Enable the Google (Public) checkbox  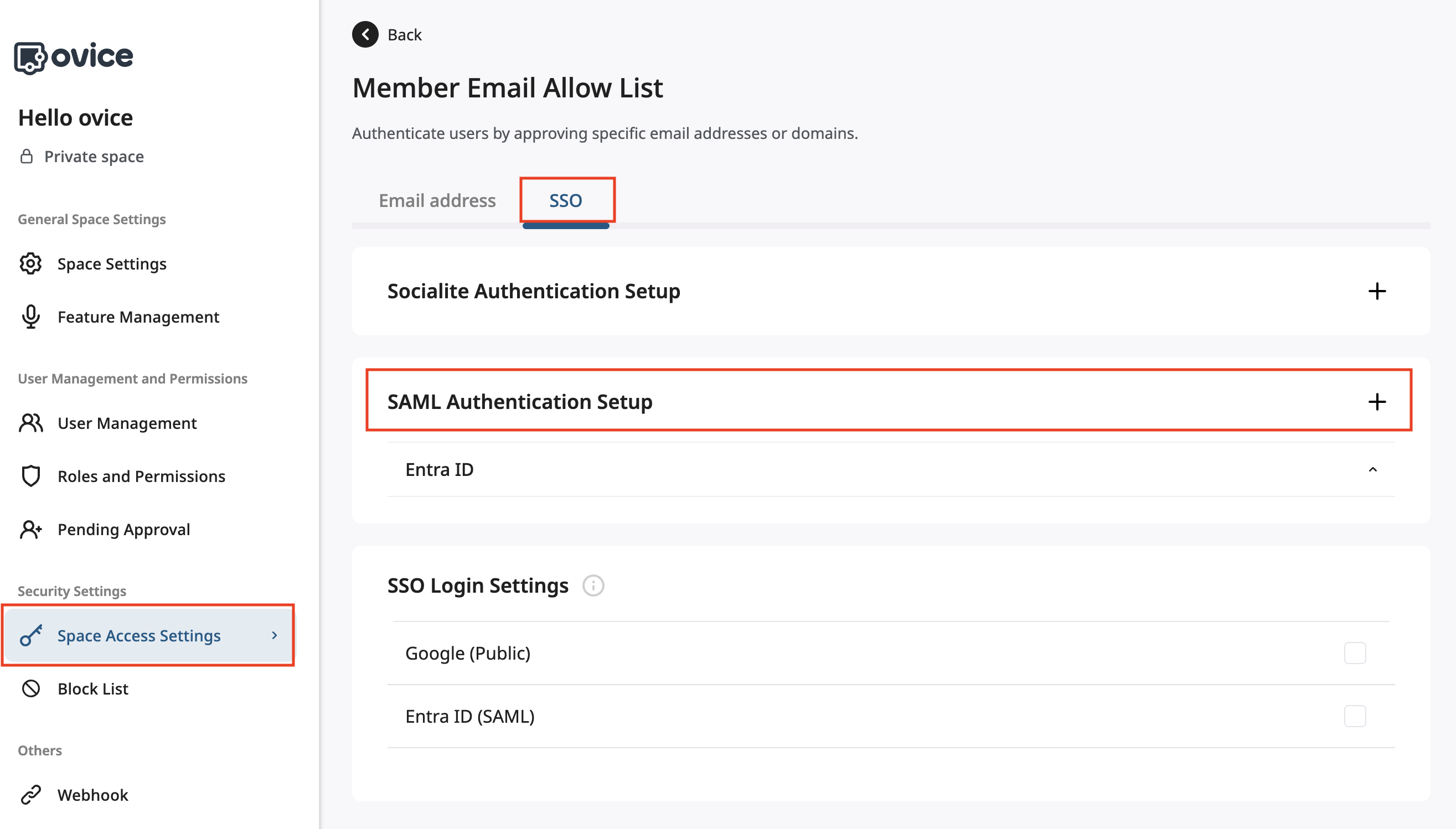pos(1355,653)
